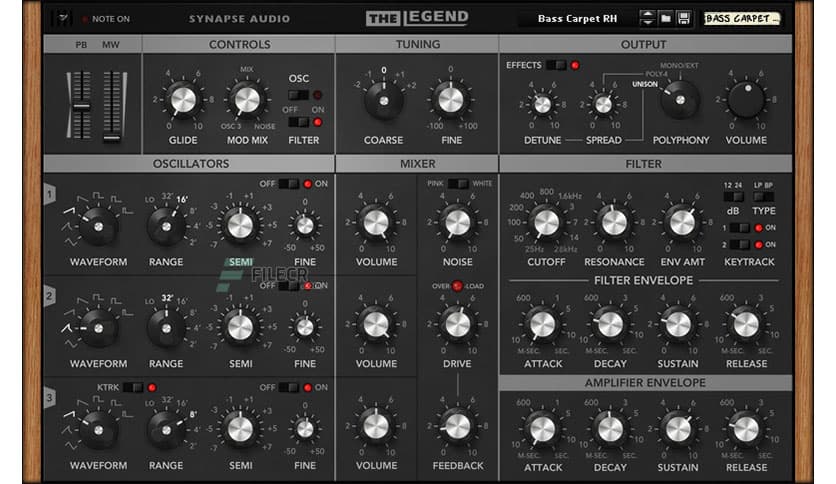Click the NOISE level knob
Screen dimensions: 836x484
coord(457,223)
